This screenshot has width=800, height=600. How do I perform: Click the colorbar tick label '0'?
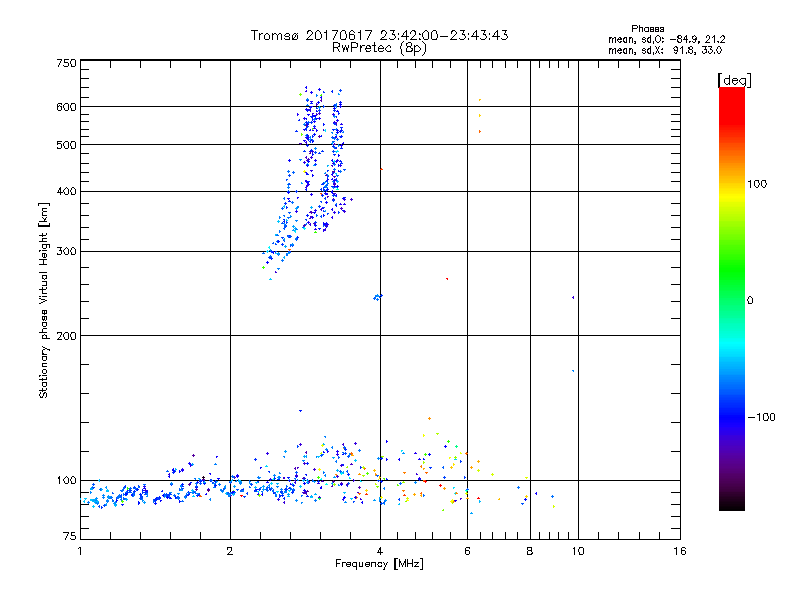[750, 301]
